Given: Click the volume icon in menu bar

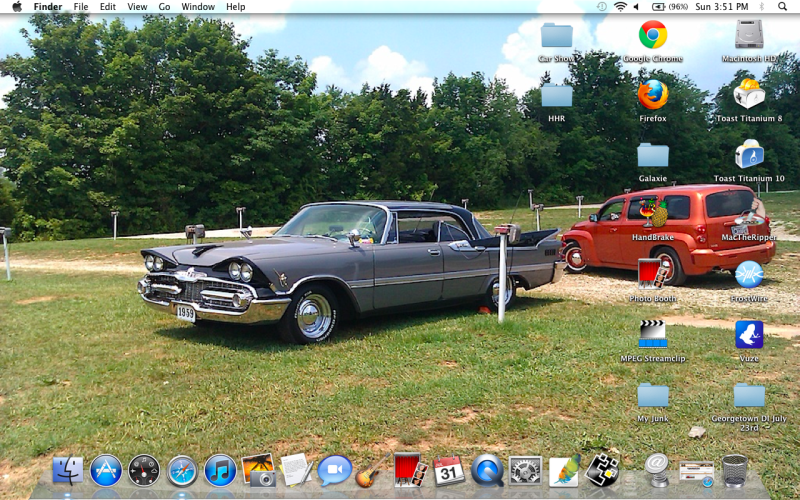Looking at the screenshot, I should click(636, 7).
